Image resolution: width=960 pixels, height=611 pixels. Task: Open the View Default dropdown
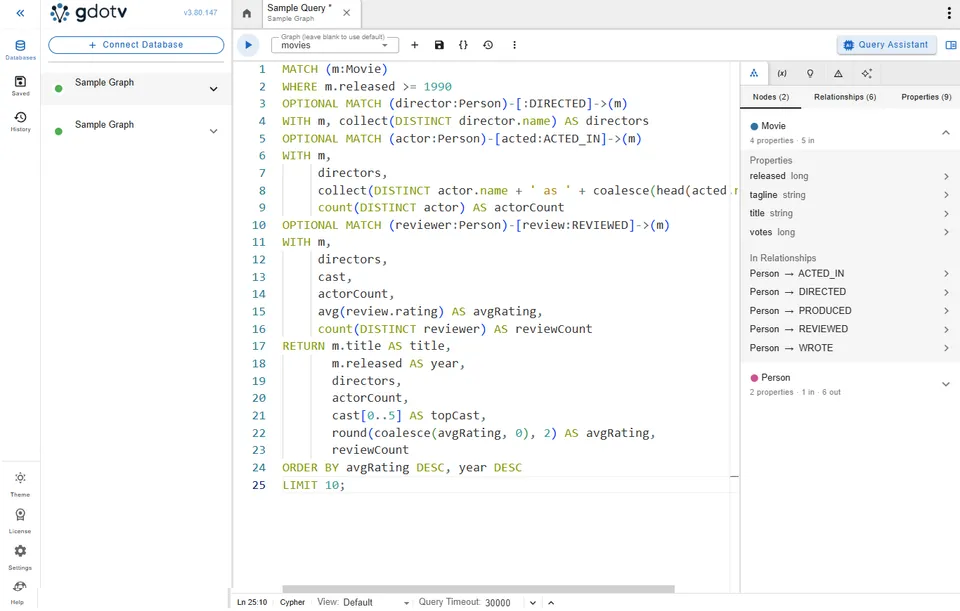coord(375,602)
